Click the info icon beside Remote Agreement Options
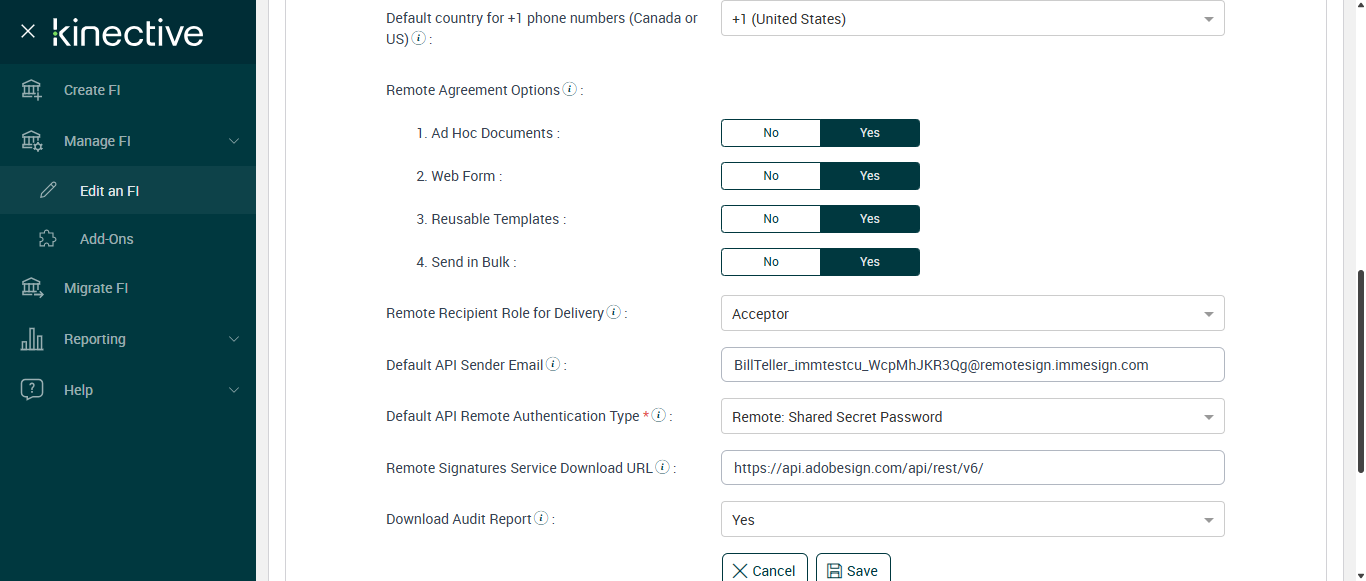 pos(570,89)
